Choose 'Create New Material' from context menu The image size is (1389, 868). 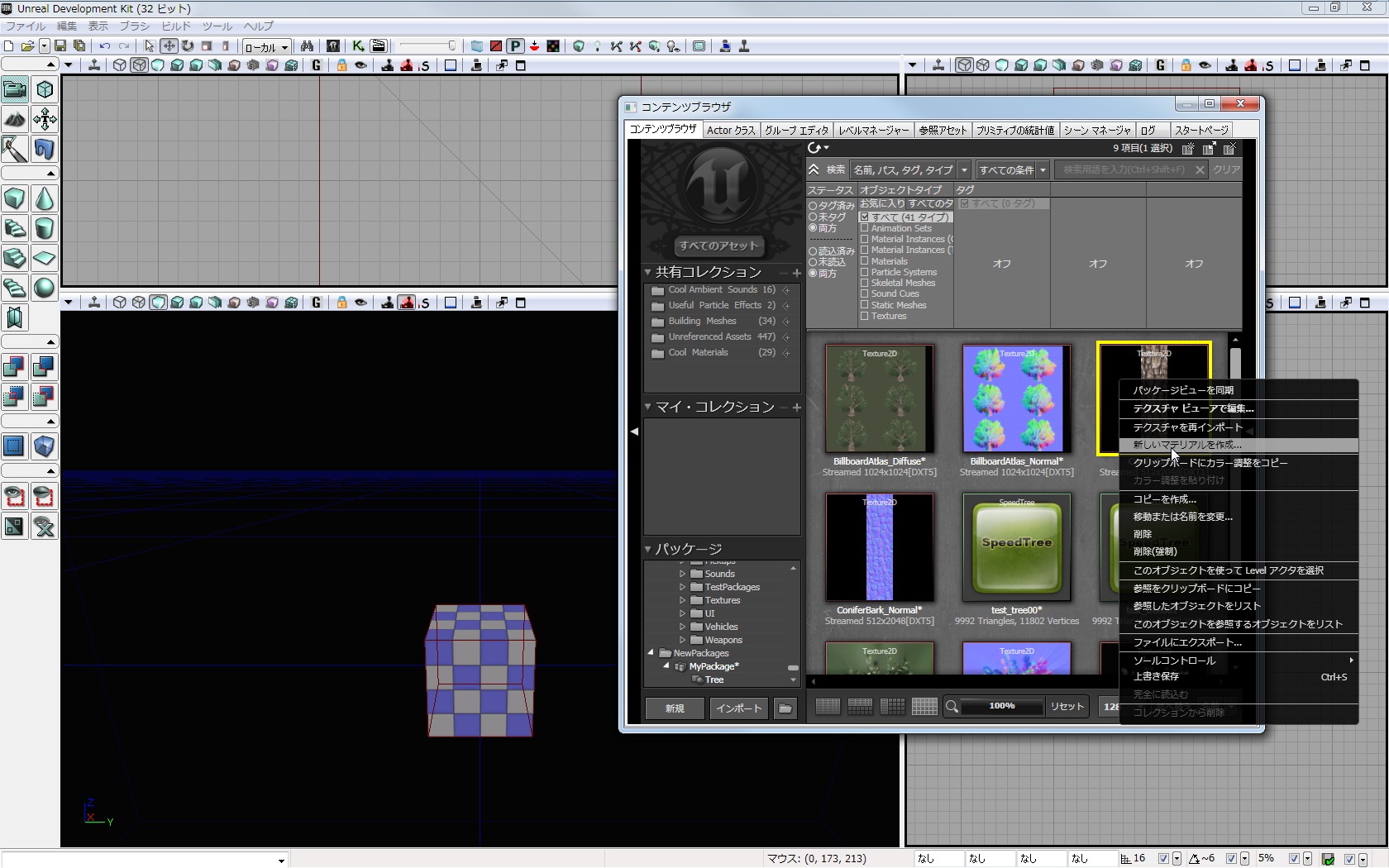(1187, 445)
